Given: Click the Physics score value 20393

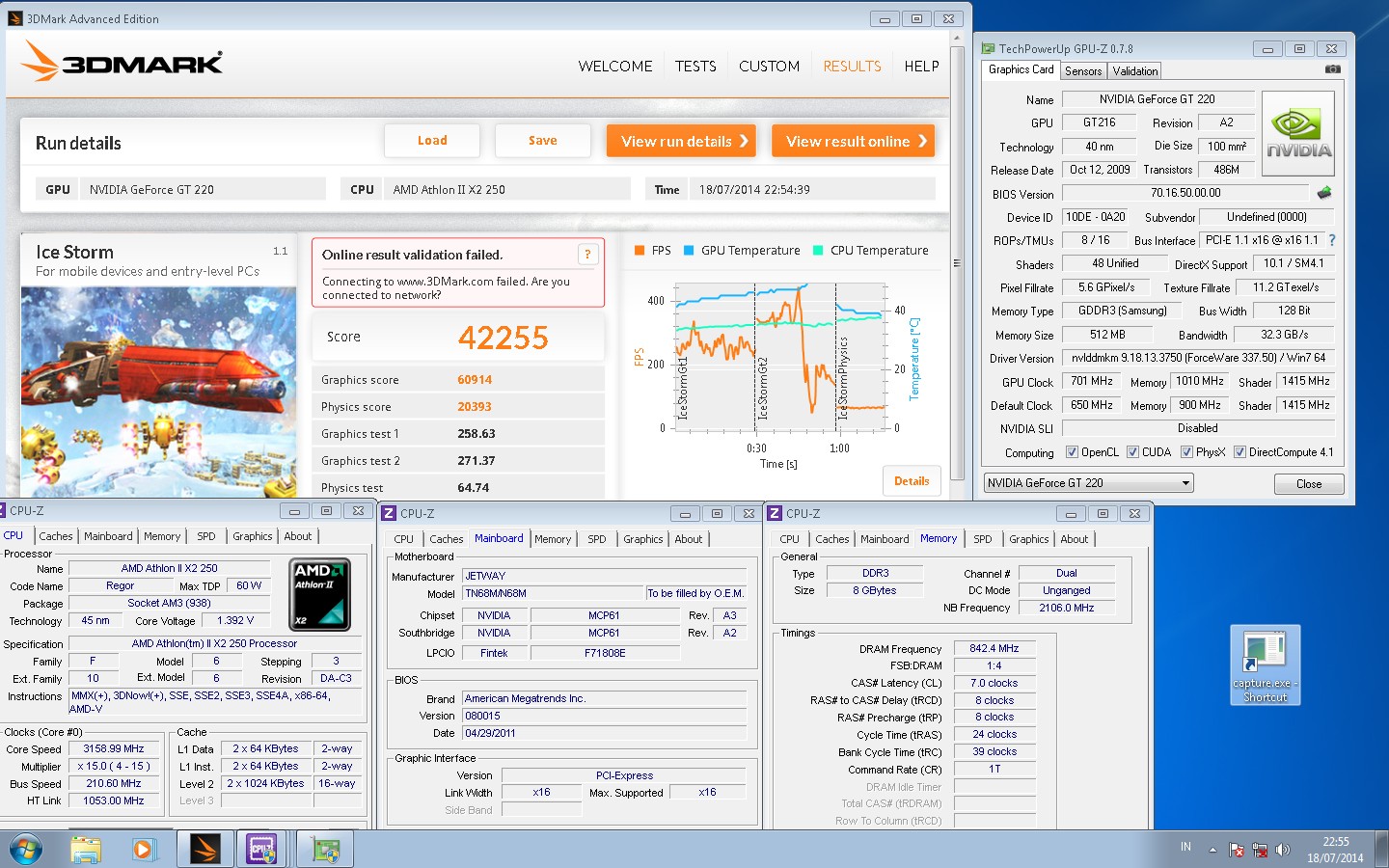Looking at the screenshot, I should (474, 407).
